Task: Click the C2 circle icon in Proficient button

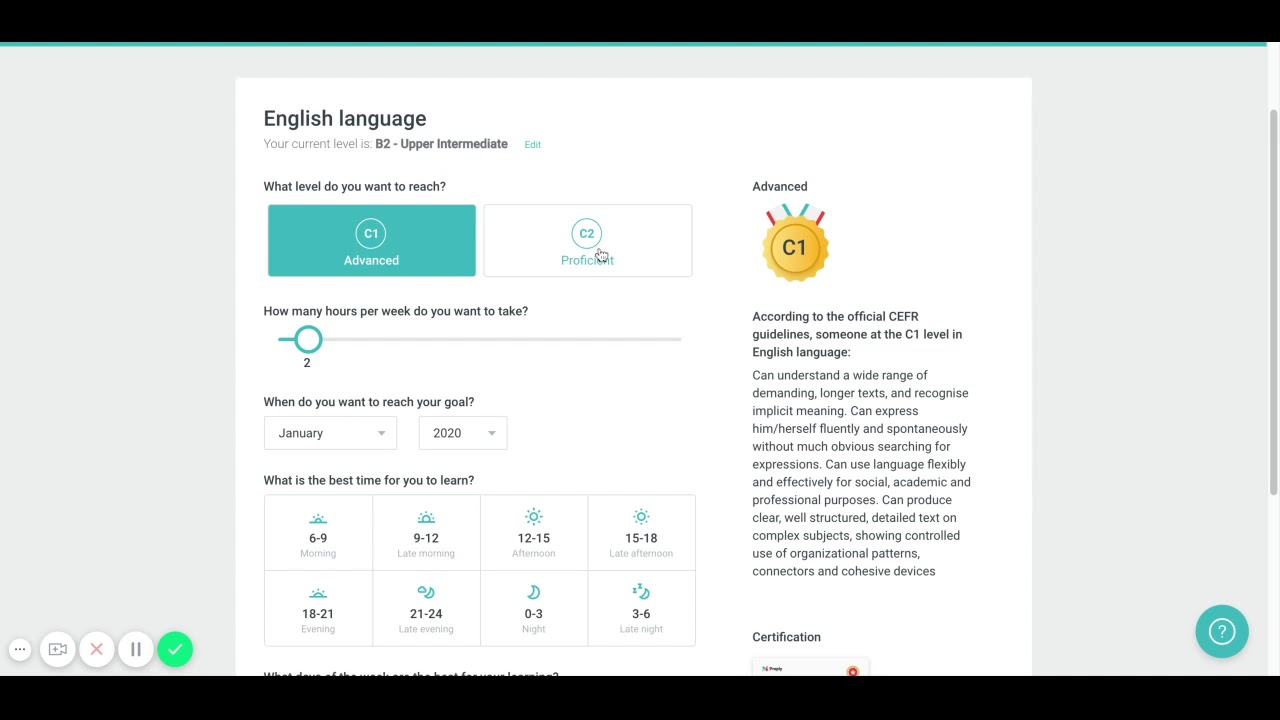Action: point(587,233)
